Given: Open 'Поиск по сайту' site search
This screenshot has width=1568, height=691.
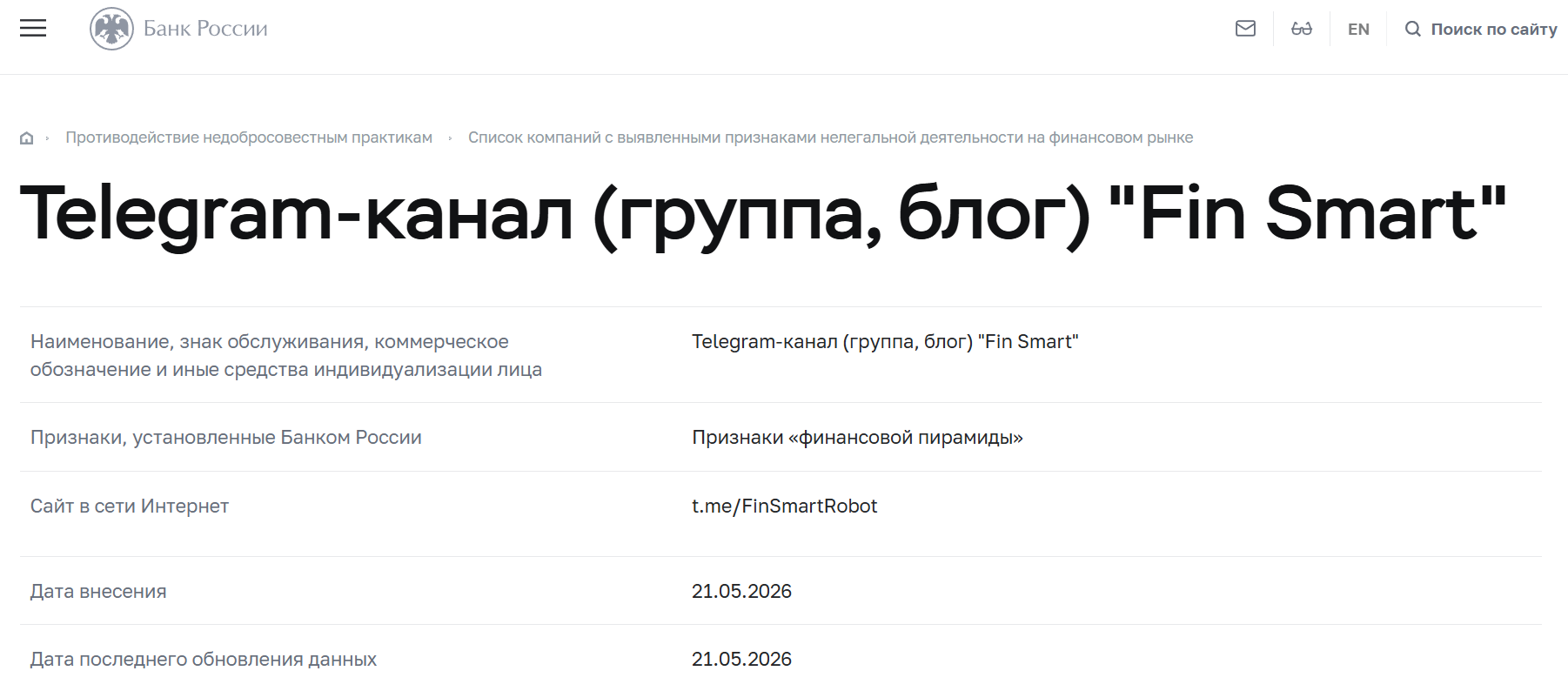Looking at the screenshot, I should click(x=1494, y=29).
